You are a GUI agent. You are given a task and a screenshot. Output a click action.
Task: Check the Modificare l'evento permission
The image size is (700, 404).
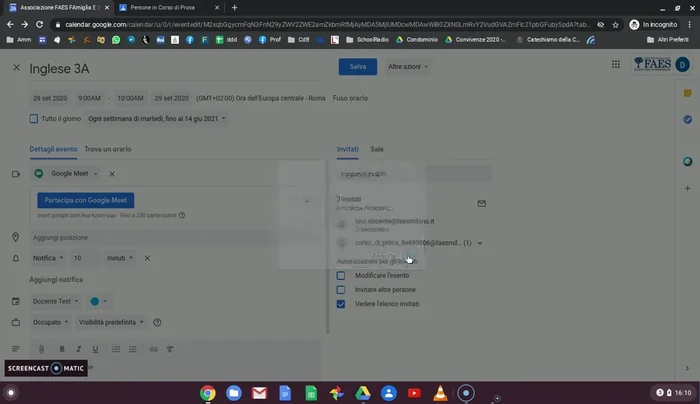coord(341,275)
